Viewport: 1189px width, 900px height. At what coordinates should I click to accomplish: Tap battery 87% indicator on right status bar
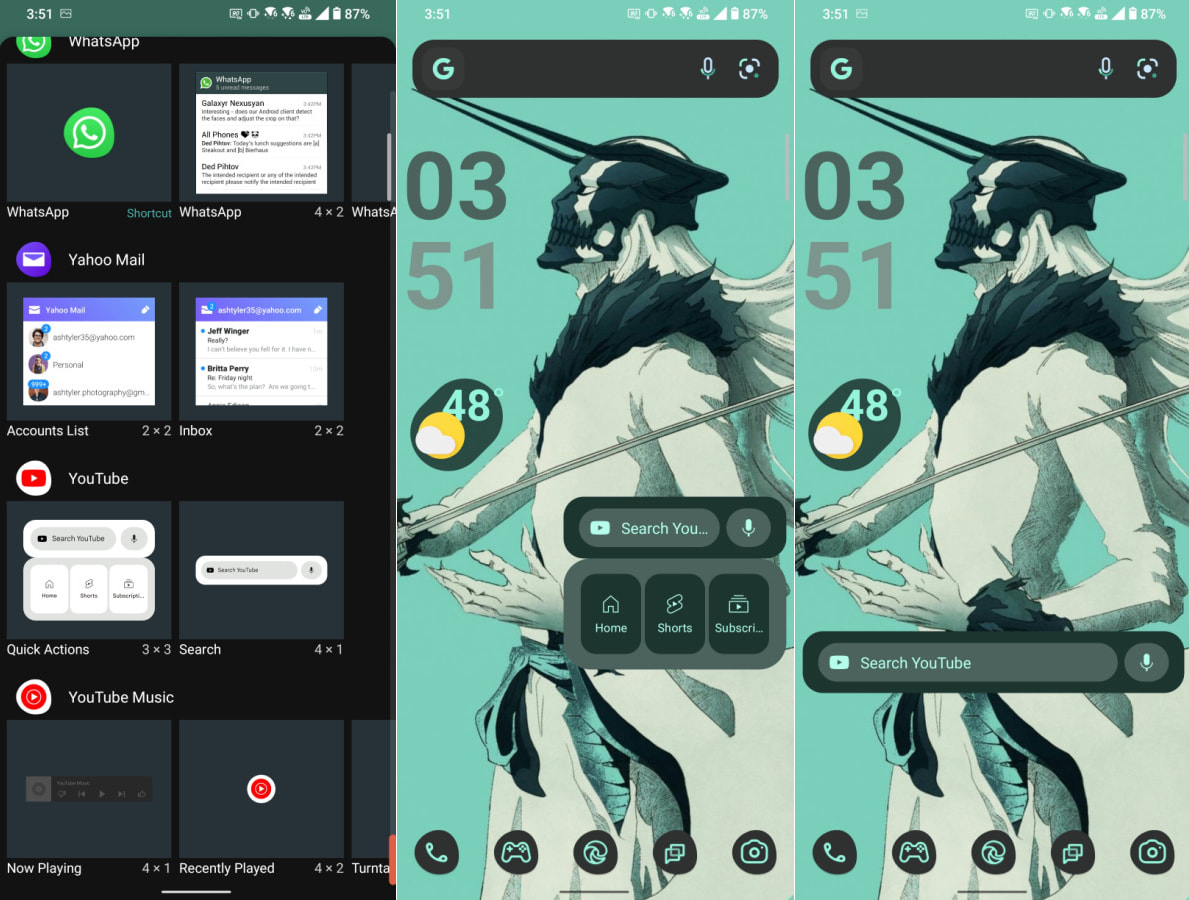tap(1147, 14)
